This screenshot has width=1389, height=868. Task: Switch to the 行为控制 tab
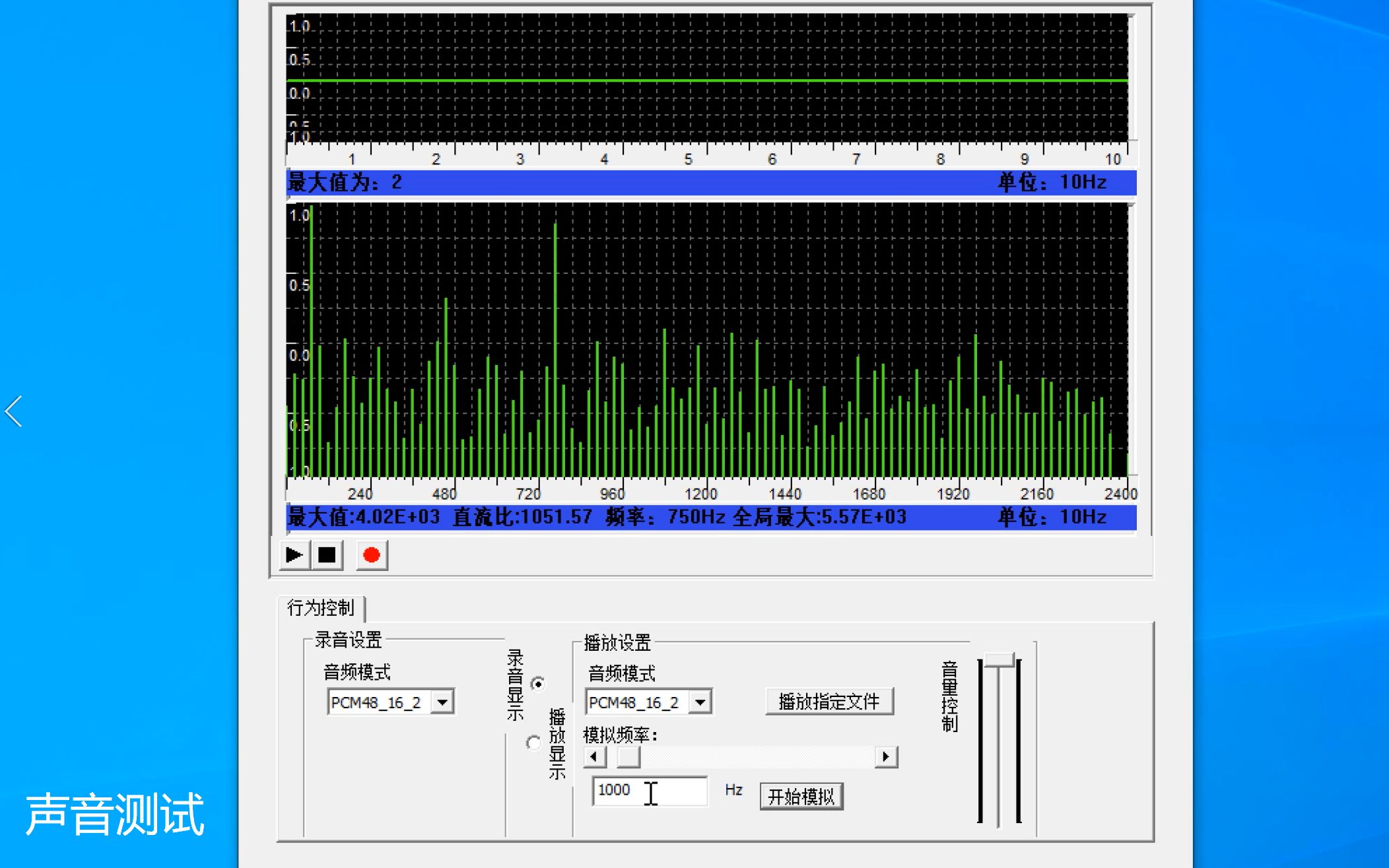tap(321, 607)
